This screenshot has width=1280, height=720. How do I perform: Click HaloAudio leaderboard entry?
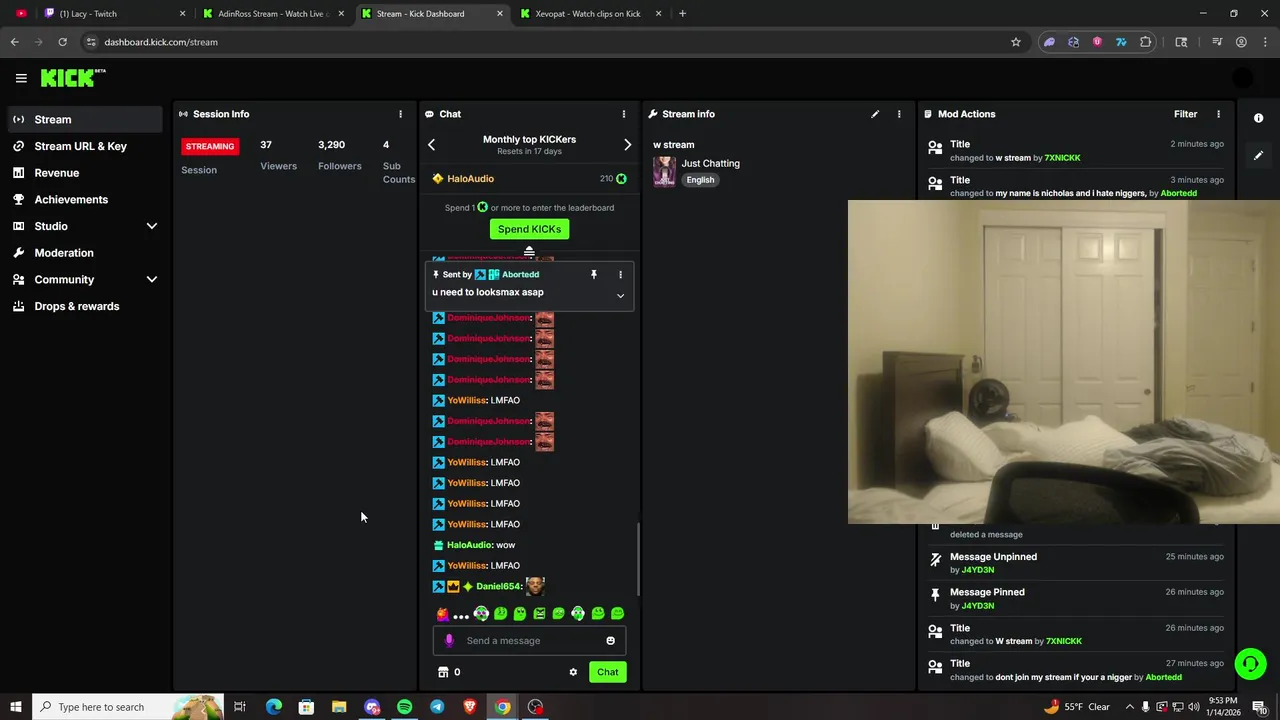[x=529, y=179]
